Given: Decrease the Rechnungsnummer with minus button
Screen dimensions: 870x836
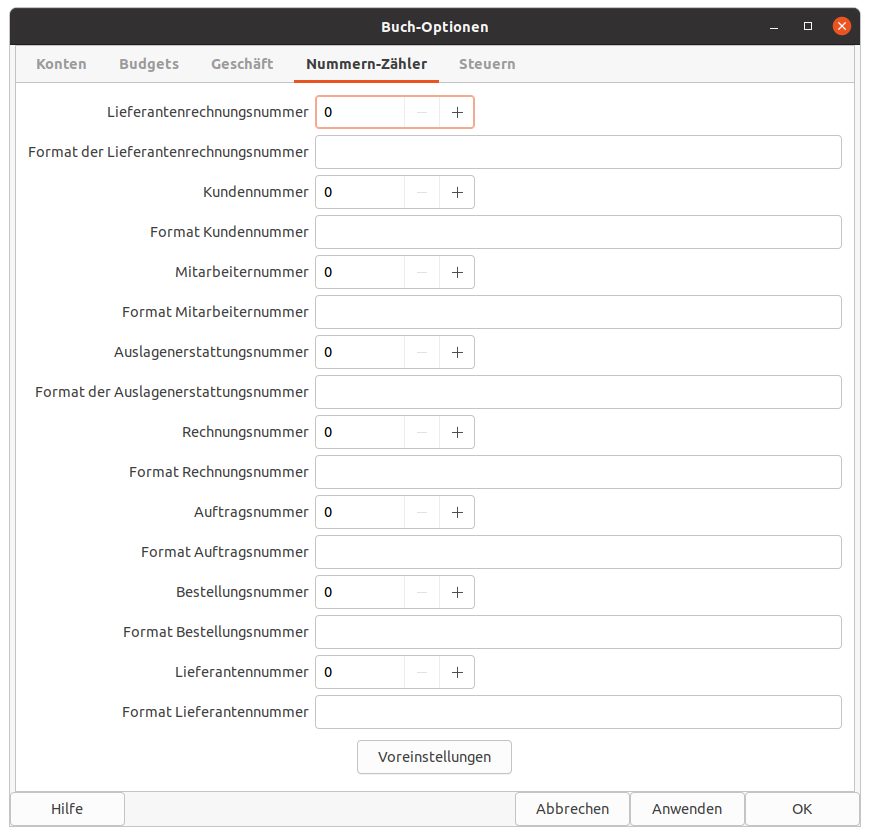Looking at the screenshot, I should pos(422,432).
